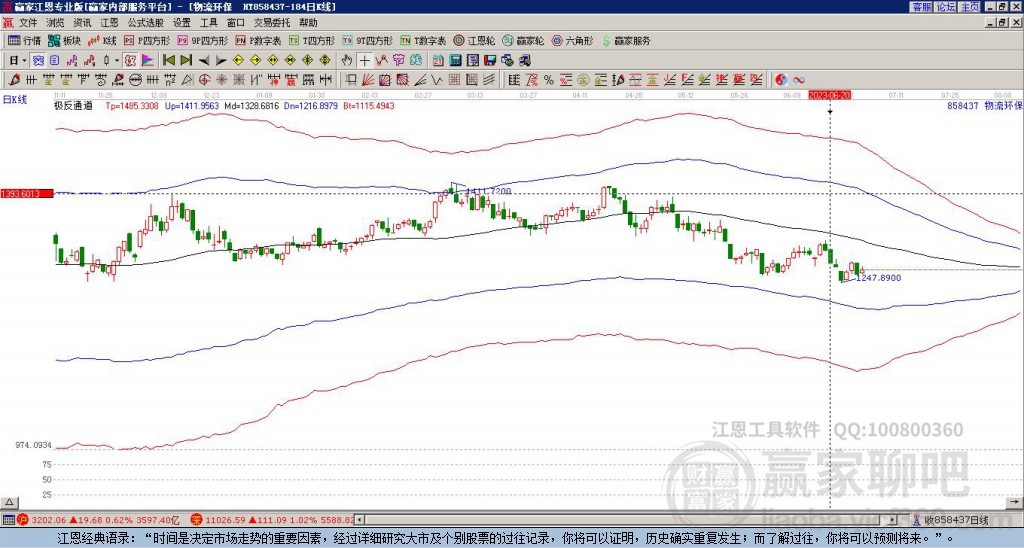1024x548 pixels.
Task: Click the blue infinity symbol icon
Action: [x=799, y=80]
